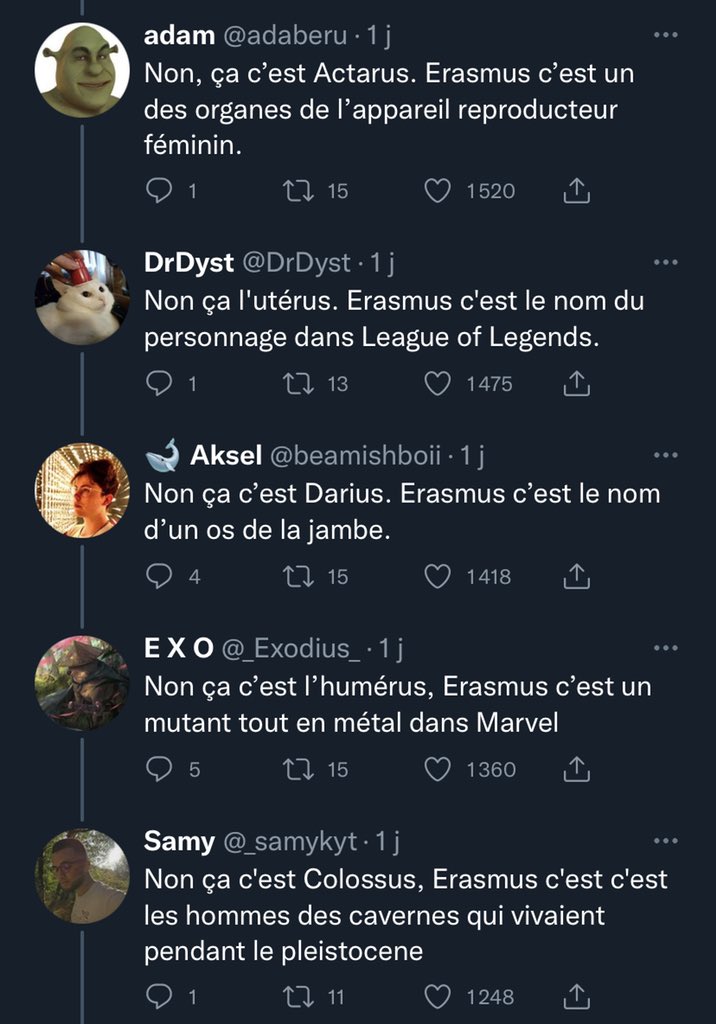
Task: Open the @_samykyt profile handle
Action: (x=289, y=842)
